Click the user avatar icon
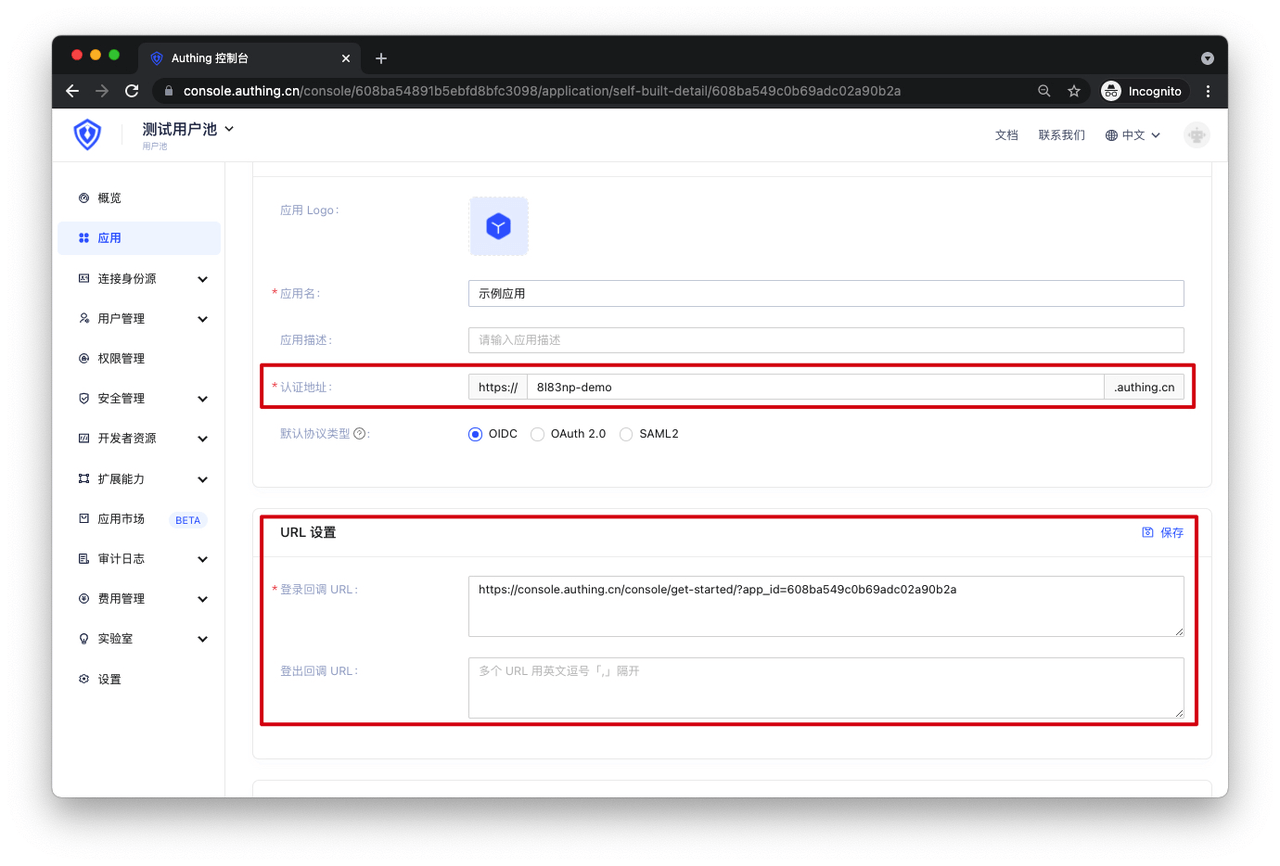 click(x=1196, y=135)
